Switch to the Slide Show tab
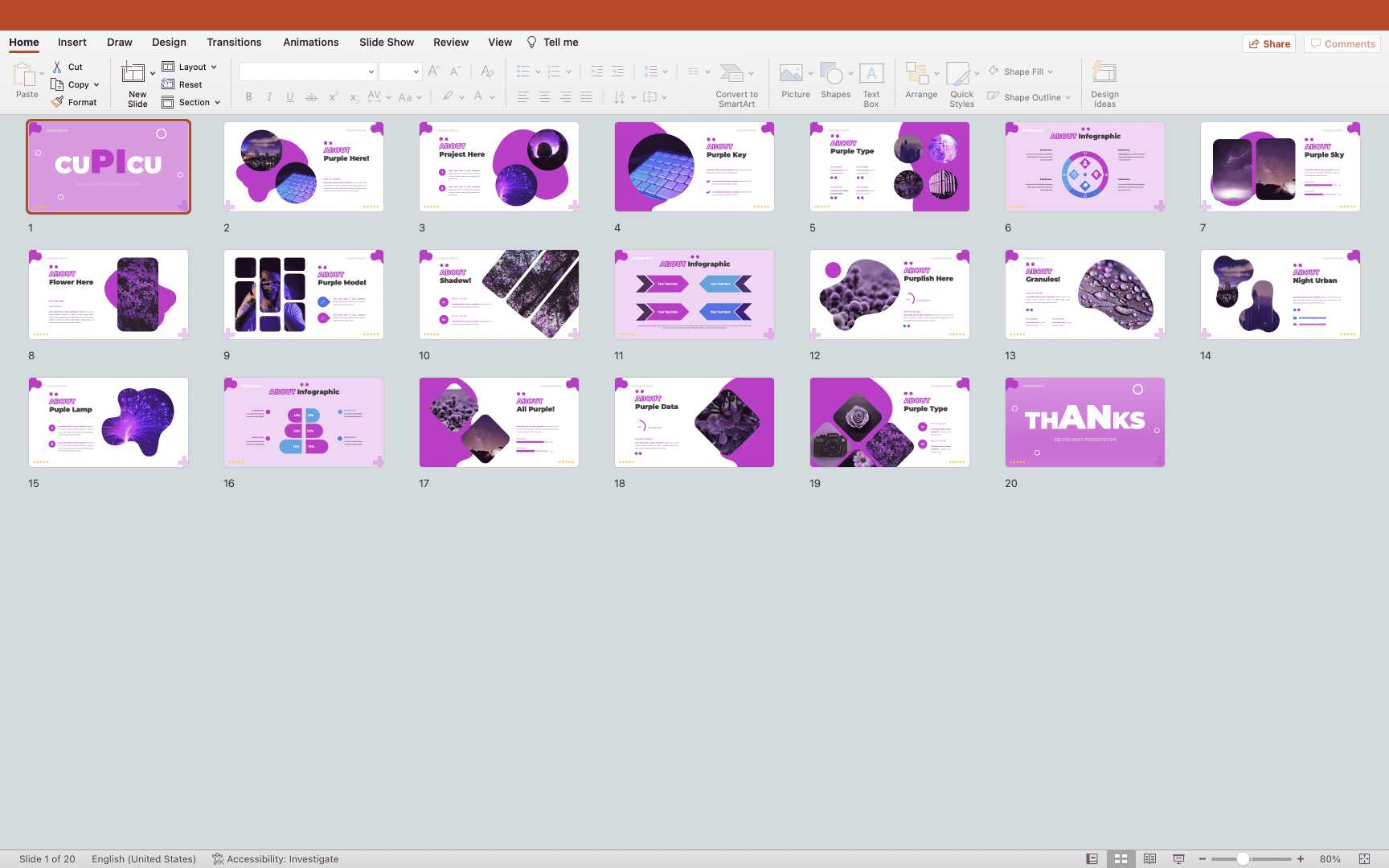1389x868 pixels. [x=387, y=43]
